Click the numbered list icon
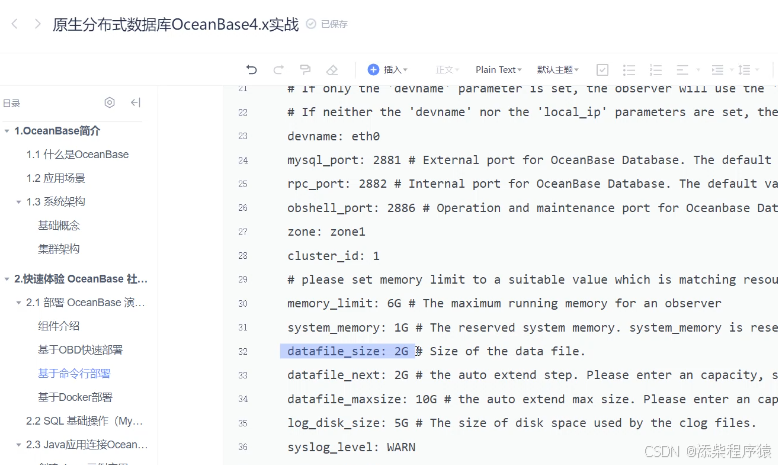 pyautogui.click(x=656, y=70)
